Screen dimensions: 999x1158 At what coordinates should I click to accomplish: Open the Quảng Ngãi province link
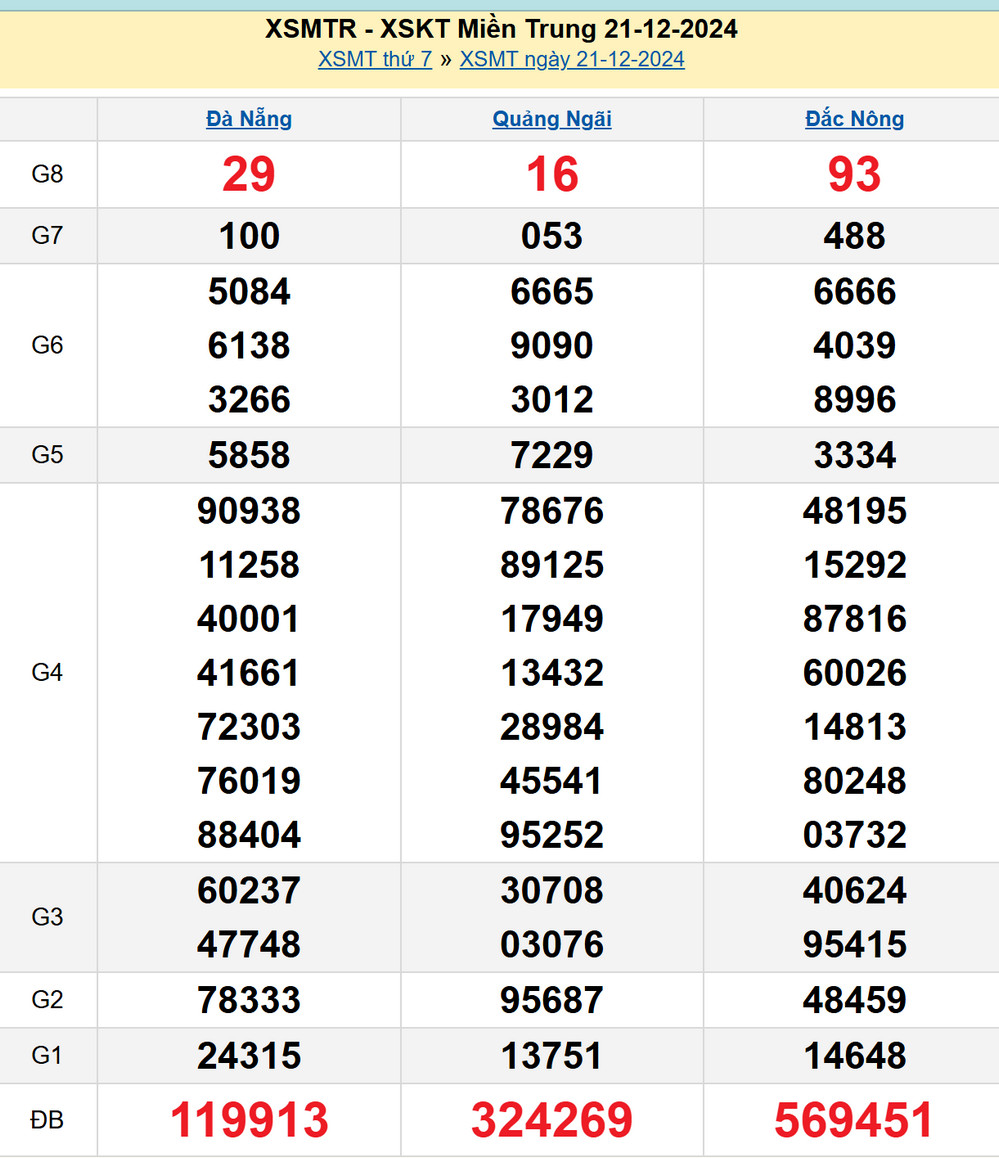[552, 119]
